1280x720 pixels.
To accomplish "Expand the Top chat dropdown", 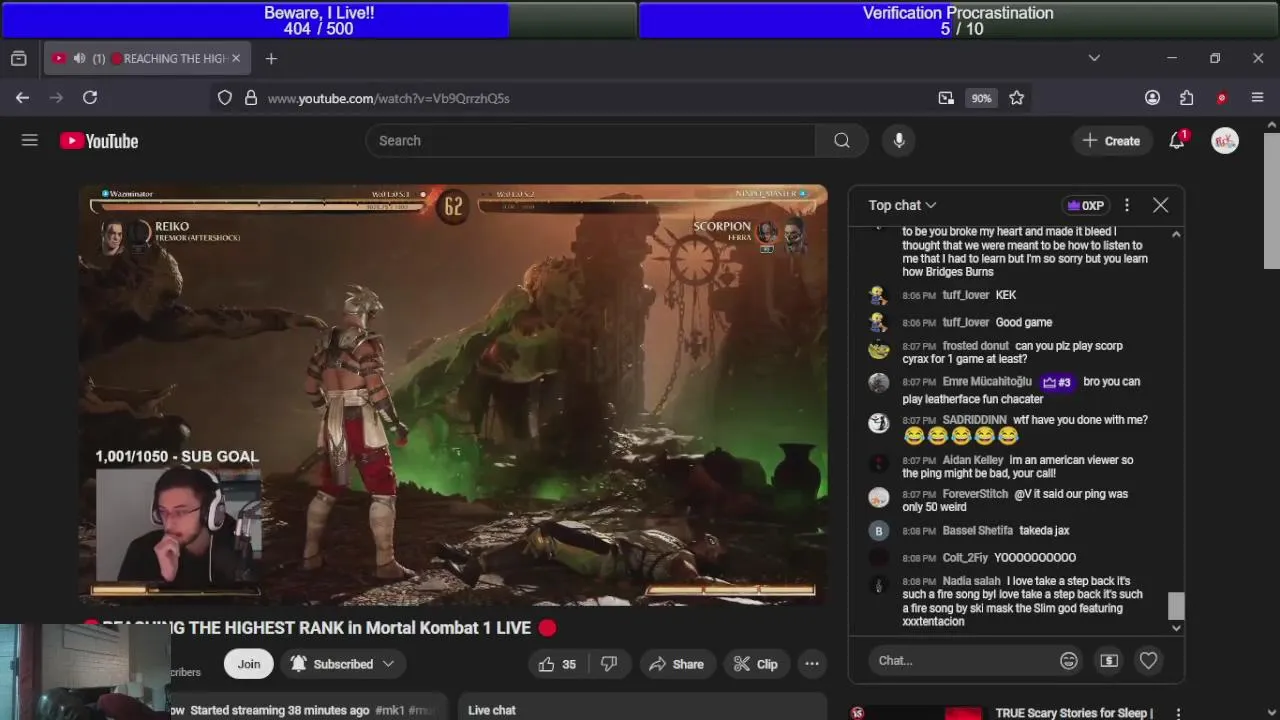I will tap(902, 205).
